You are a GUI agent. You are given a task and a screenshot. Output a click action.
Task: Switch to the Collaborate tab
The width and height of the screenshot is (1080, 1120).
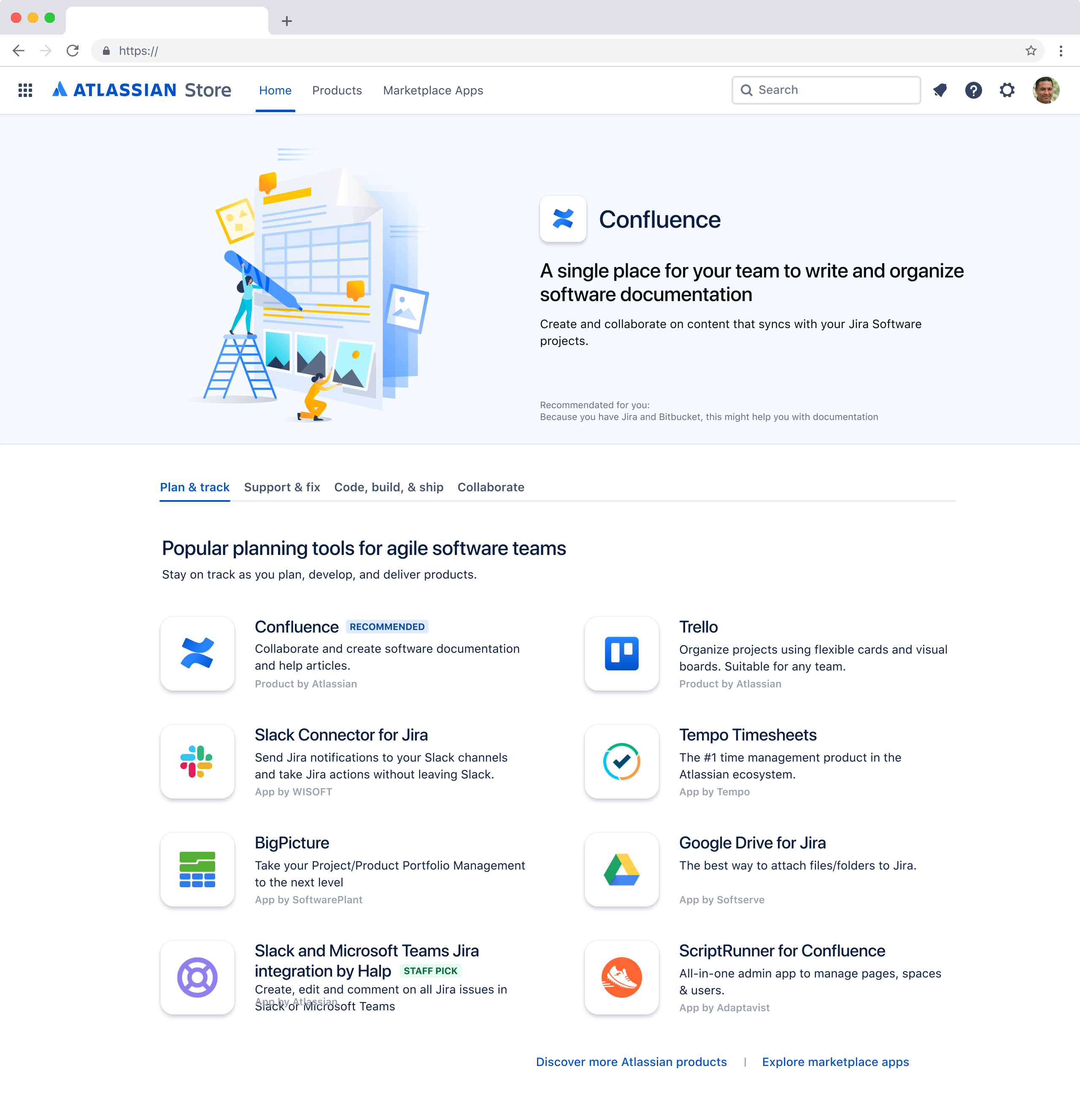tap(491, 487)
